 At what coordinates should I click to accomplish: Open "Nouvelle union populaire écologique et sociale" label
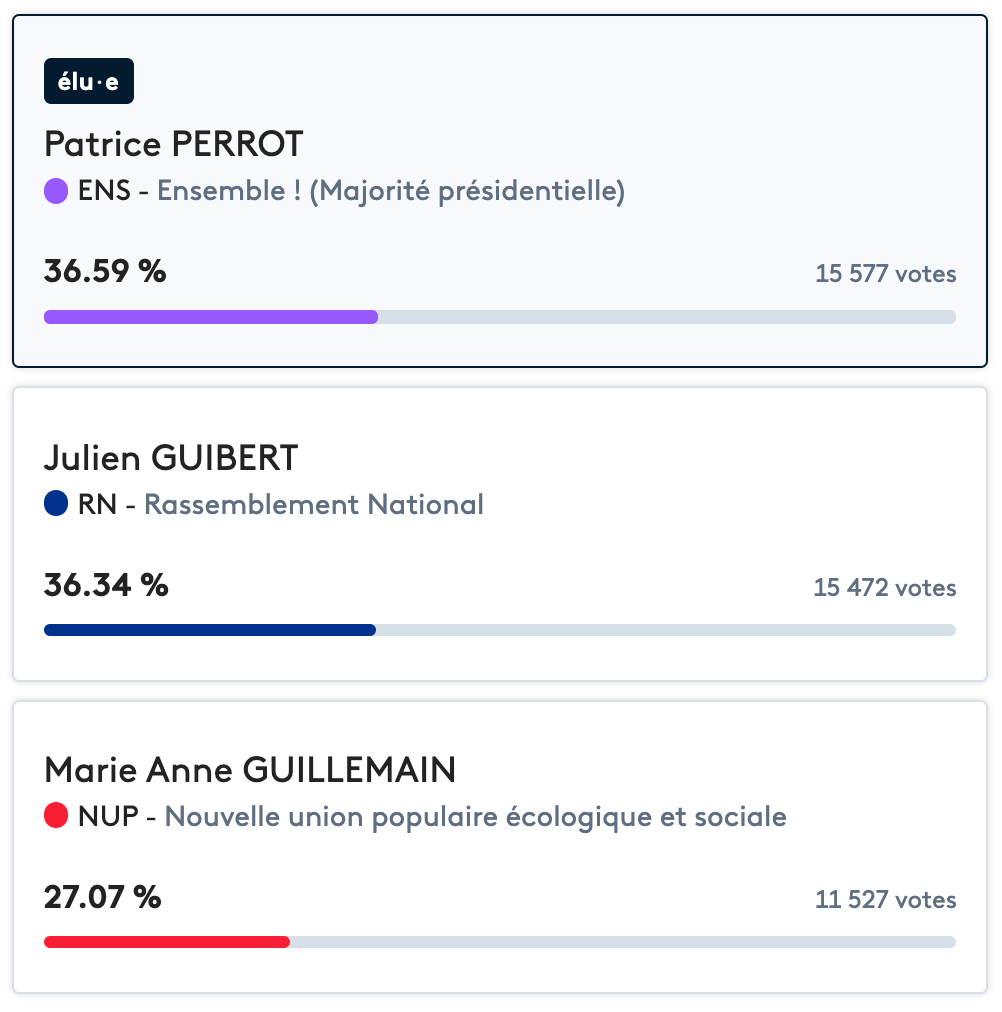click(x=475, y=817)
